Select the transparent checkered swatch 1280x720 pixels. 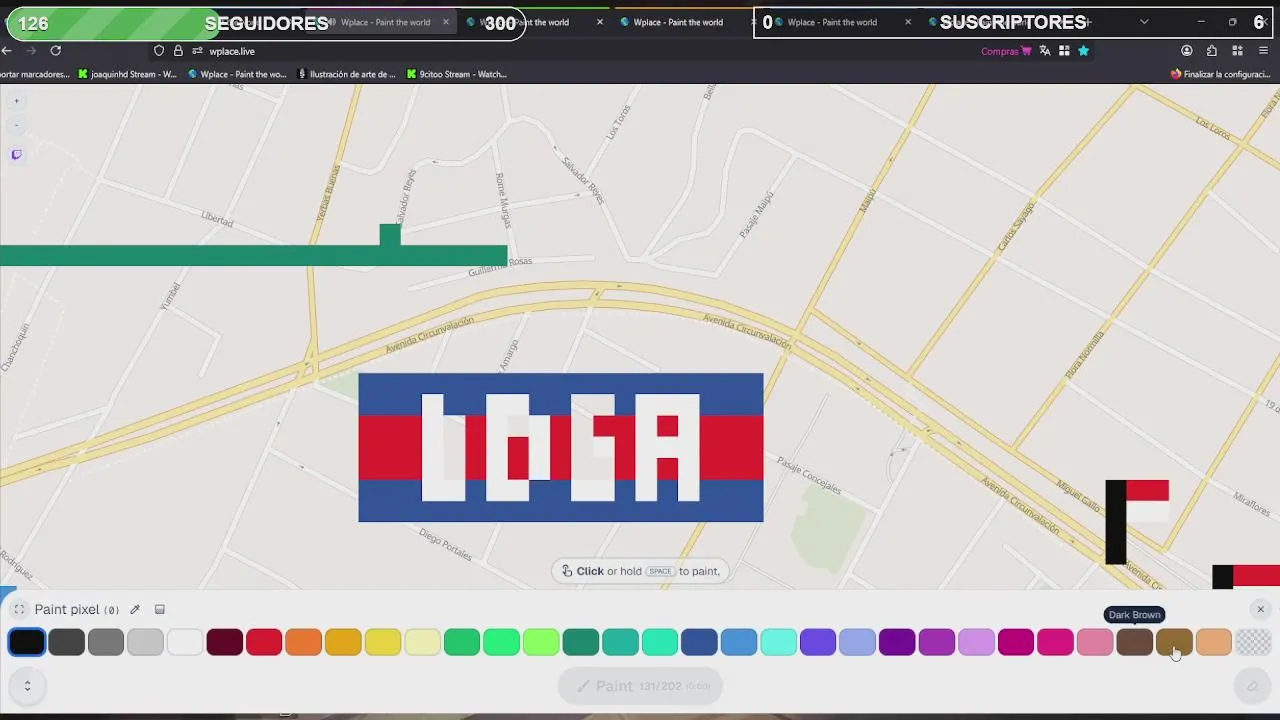1253,642
